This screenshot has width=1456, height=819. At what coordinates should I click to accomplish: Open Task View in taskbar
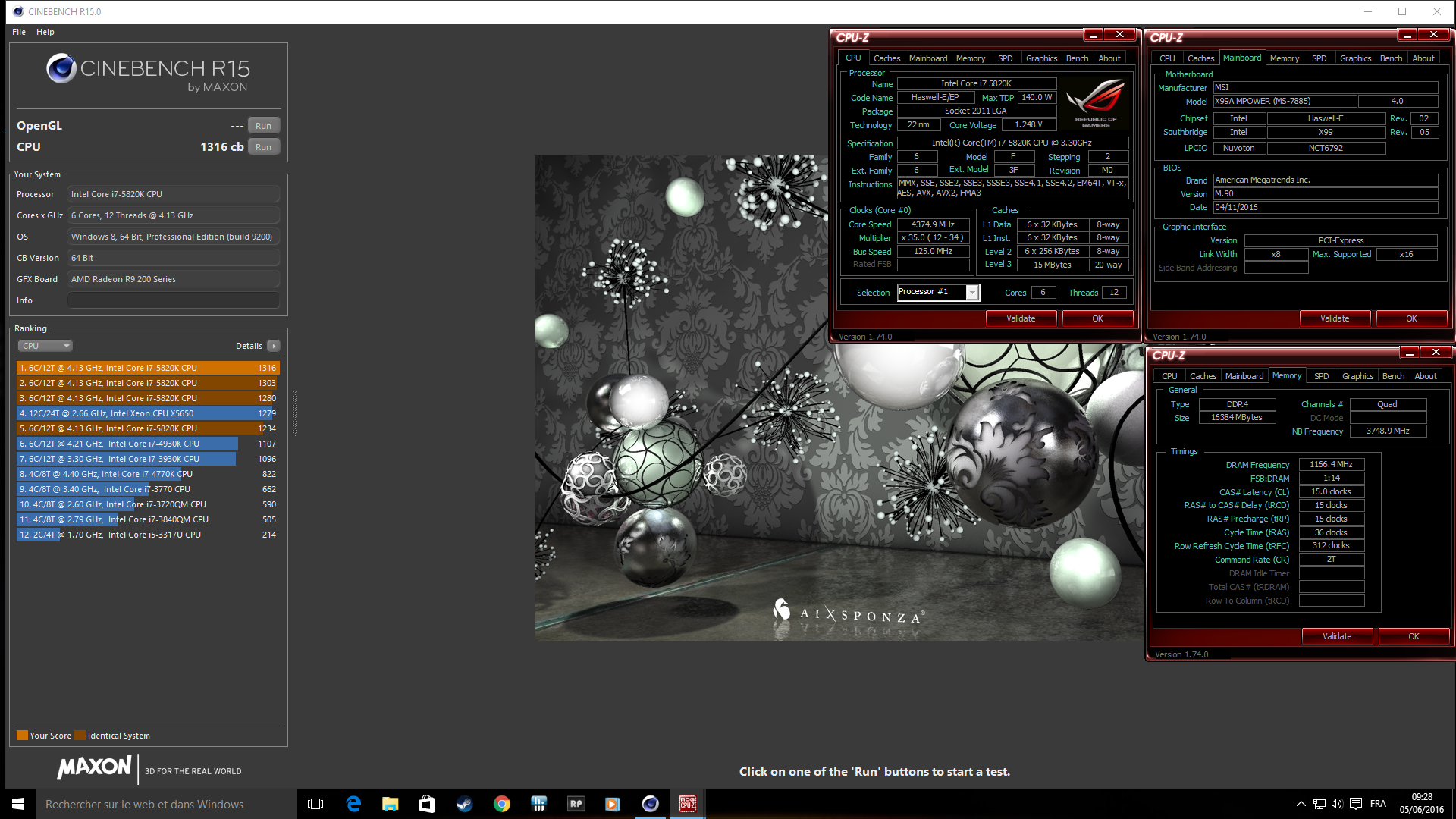click(x=315, y=804)
